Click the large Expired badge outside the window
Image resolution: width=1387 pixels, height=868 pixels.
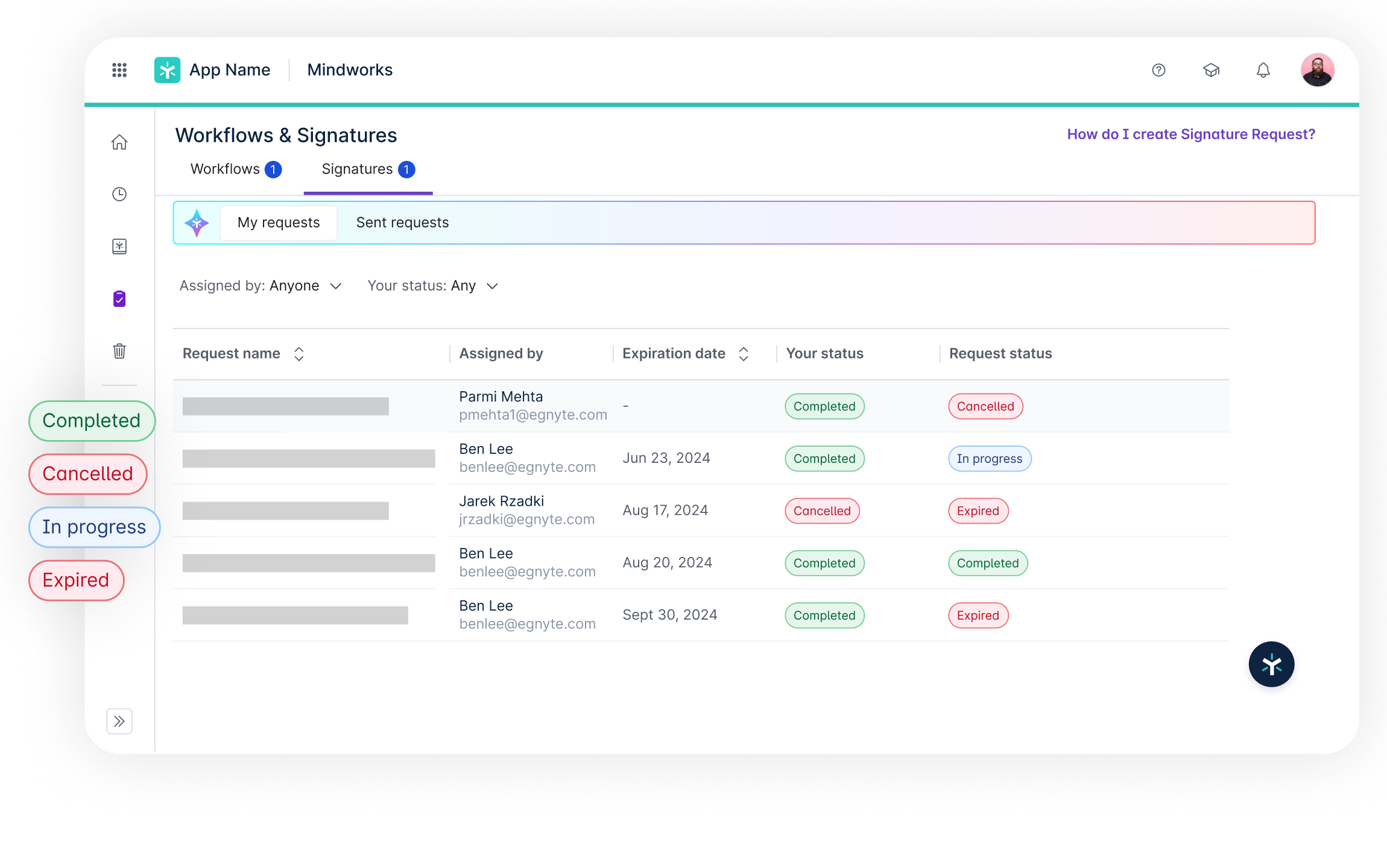coord(76,580)
